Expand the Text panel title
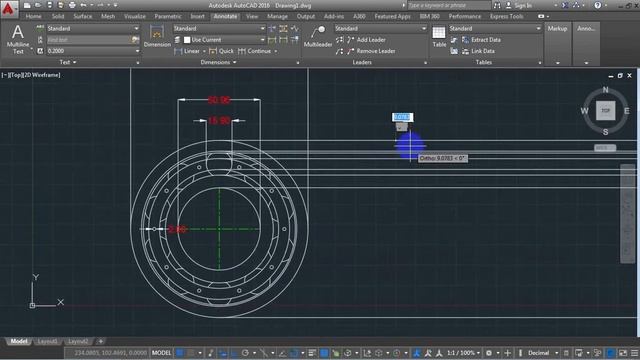The image size is (640, 360). 68,62
